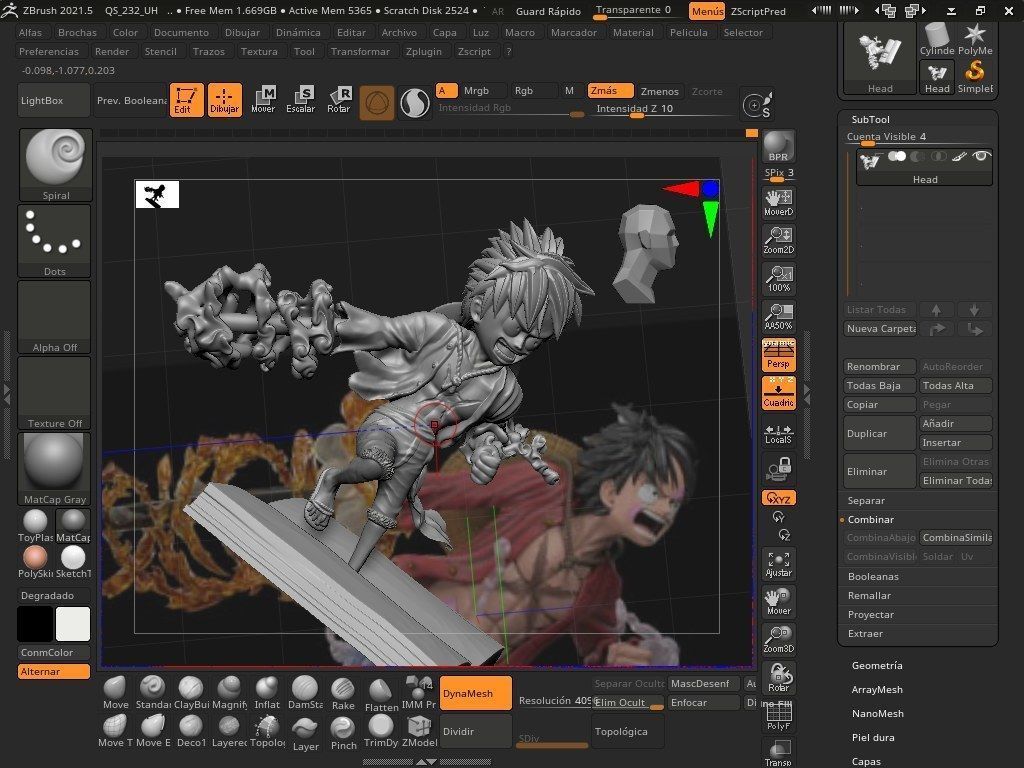1024x768 pixels.
Task: Open the Material menu
Action: [633, 33]
